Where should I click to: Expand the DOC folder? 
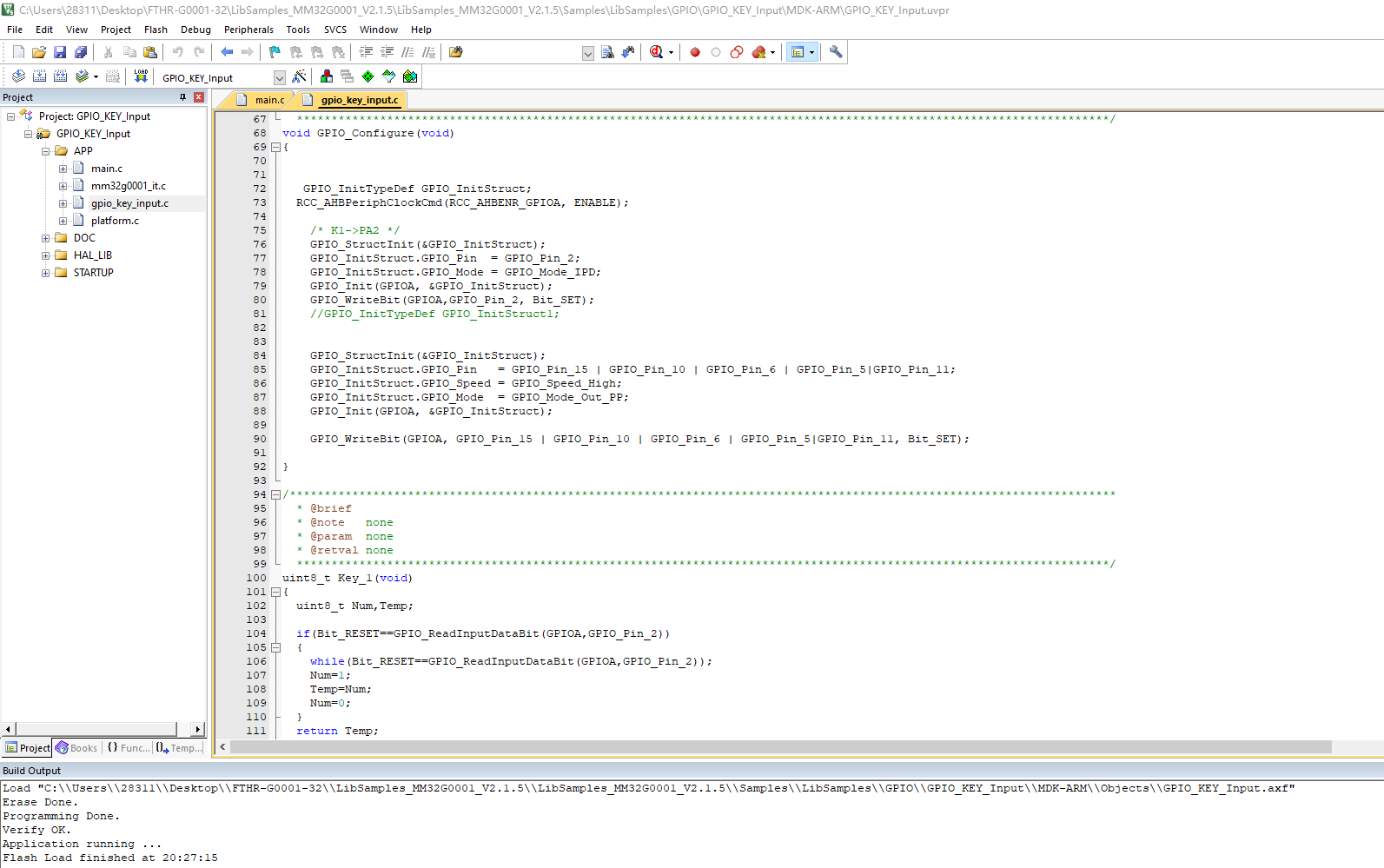click(45, 238)
